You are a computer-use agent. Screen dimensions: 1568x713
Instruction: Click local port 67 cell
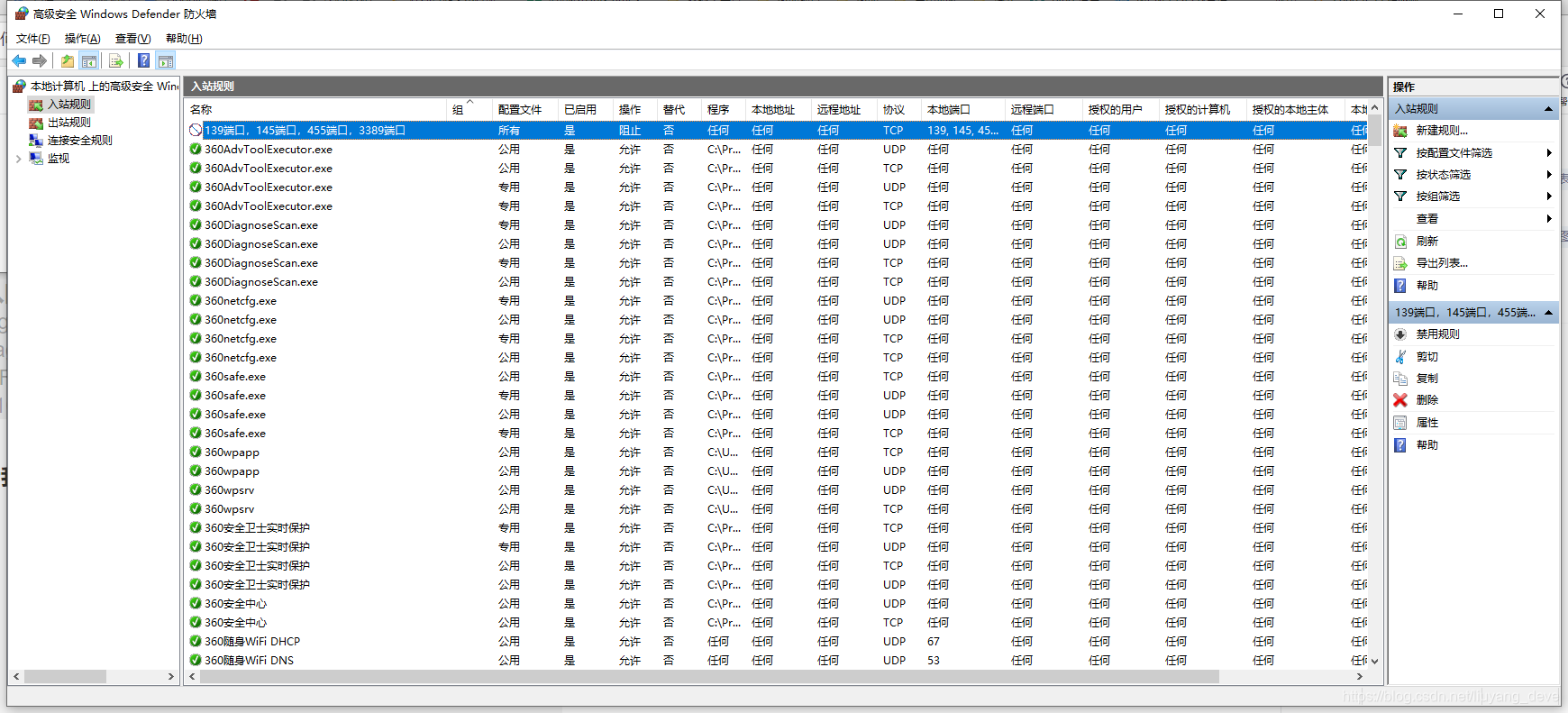934,642
